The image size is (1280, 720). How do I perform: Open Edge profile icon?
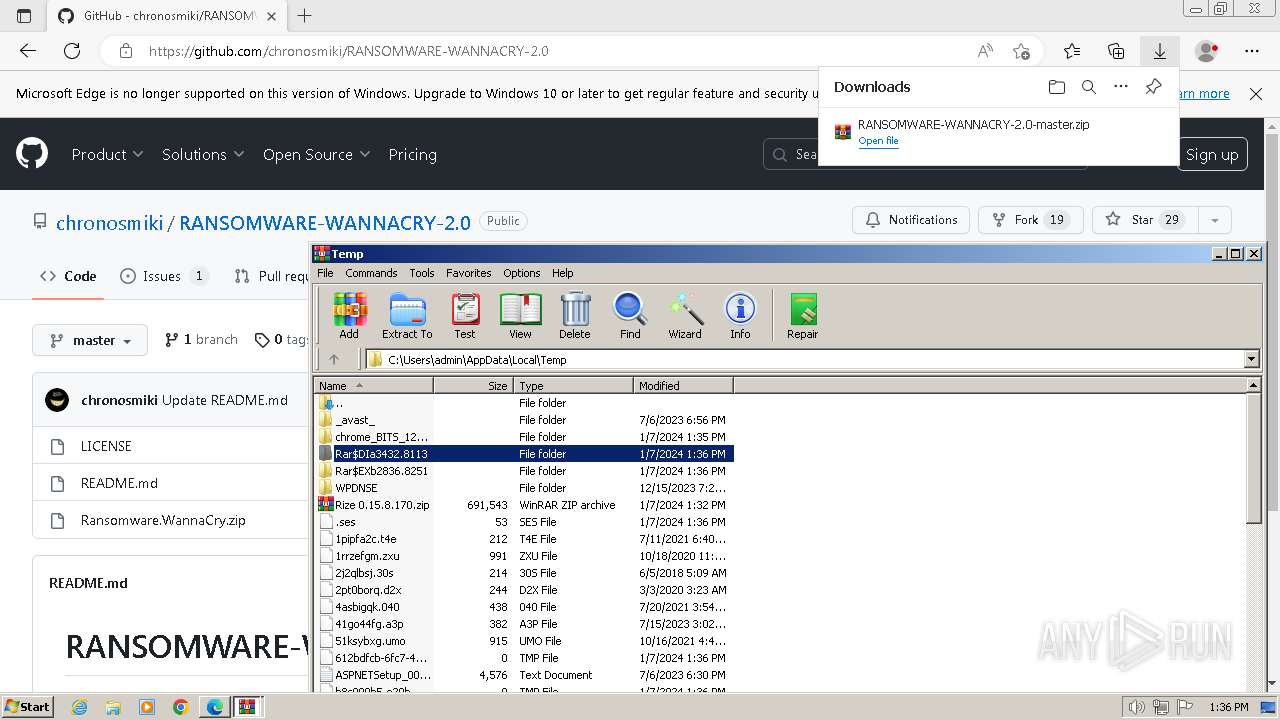[x=1207, y=51]
